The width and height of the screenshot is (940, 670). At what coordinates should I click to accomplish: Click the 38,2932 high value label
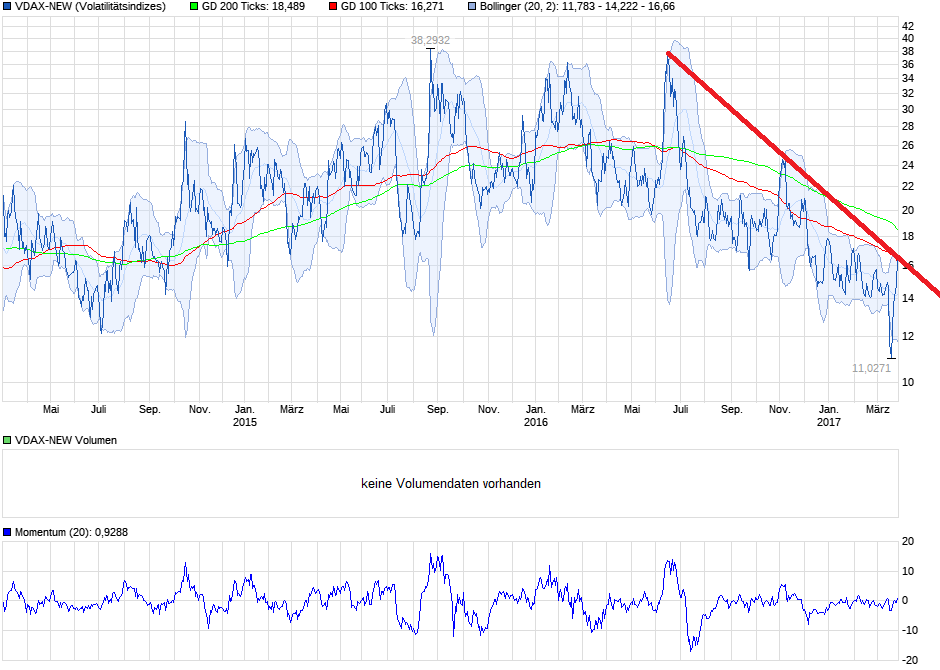430,40
